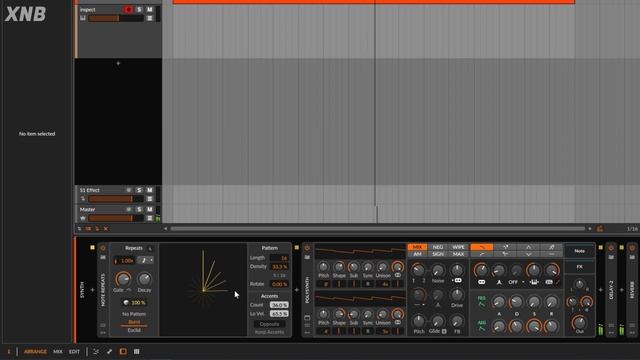Open the Polysynth Note section

[579, 251]
